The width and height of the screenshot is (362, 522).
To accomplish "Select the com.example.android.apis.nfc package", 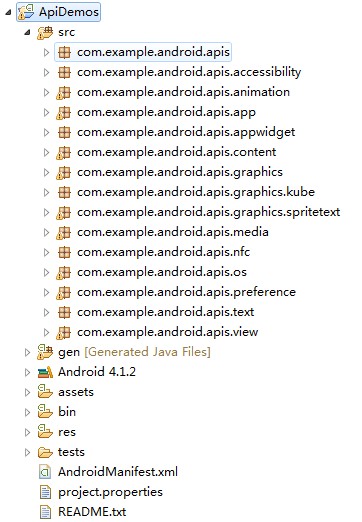I will (x=163, y=252).
